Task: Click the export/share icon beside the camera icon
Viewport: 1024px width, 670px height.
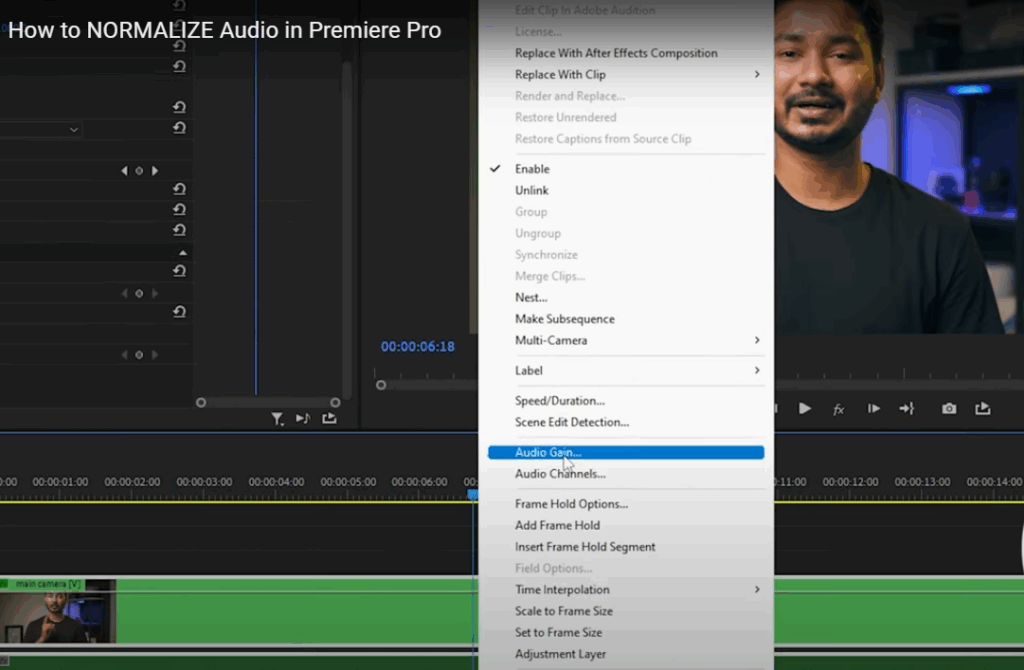Action: pyautogui.click(x=983, y=409)
